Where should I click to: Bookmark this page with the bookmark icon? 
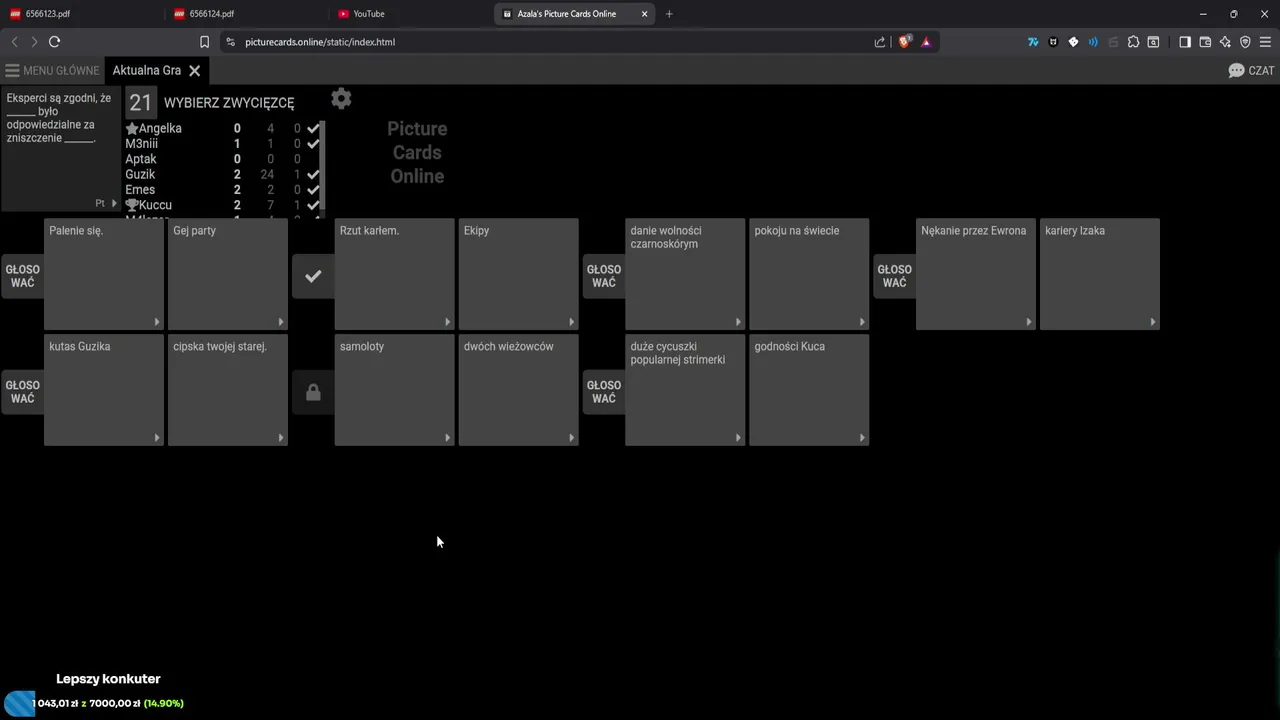click(204, 42)
